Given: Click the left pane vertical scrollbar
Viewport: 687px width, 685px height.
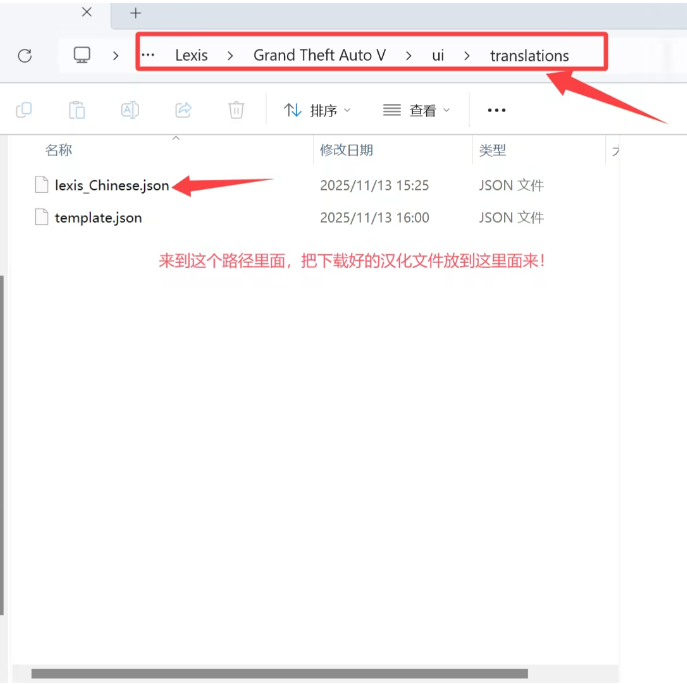Looking at the screenshot, I should pyautogui.click(x=2, y=445).
